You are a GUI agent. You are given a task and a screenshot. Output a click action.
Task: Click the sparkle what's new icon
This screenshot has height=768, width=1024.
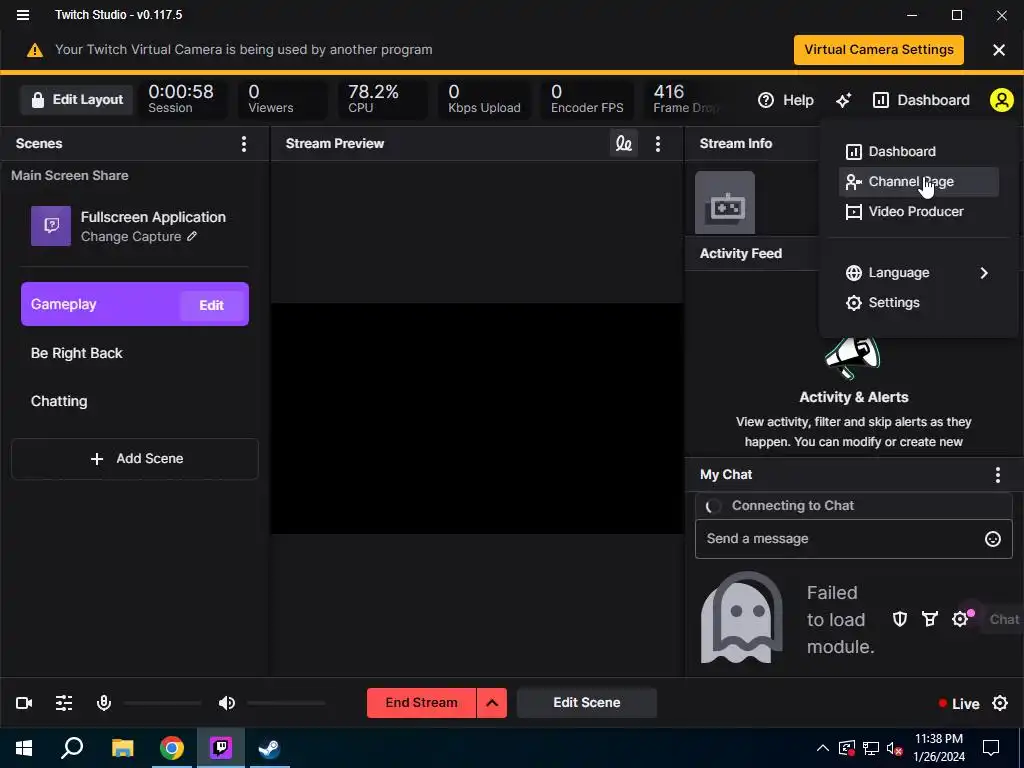[844, 100]
